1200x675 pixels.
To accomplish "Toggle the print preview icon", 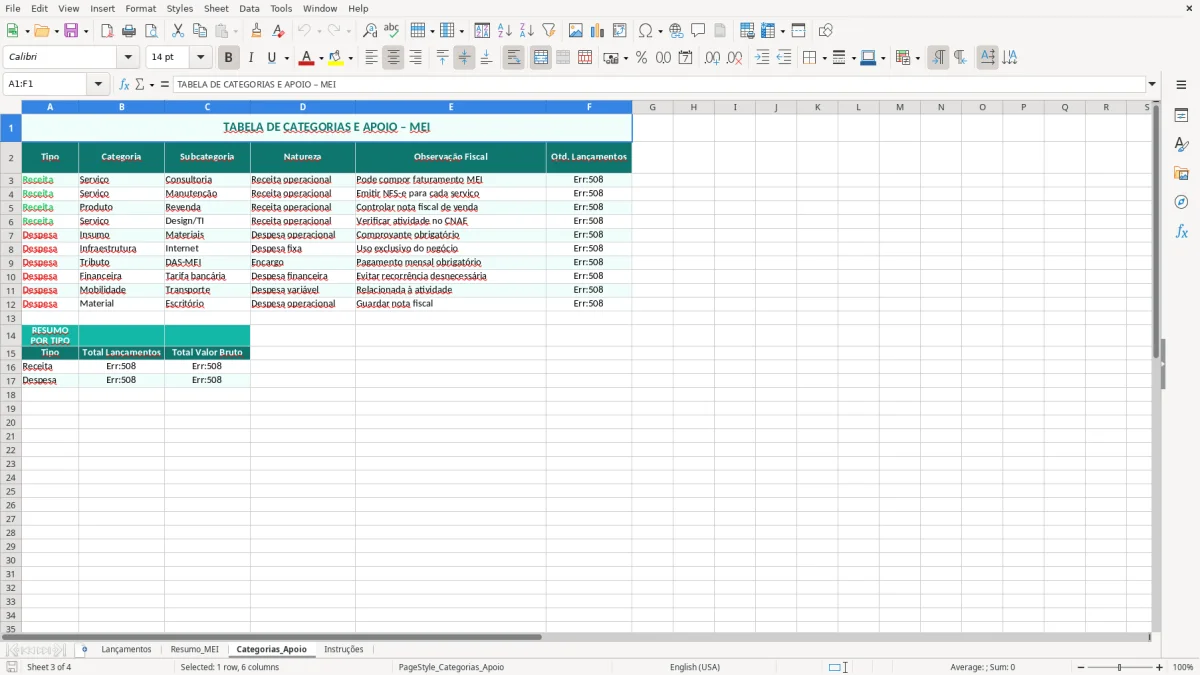I will [x=151, y=31].
